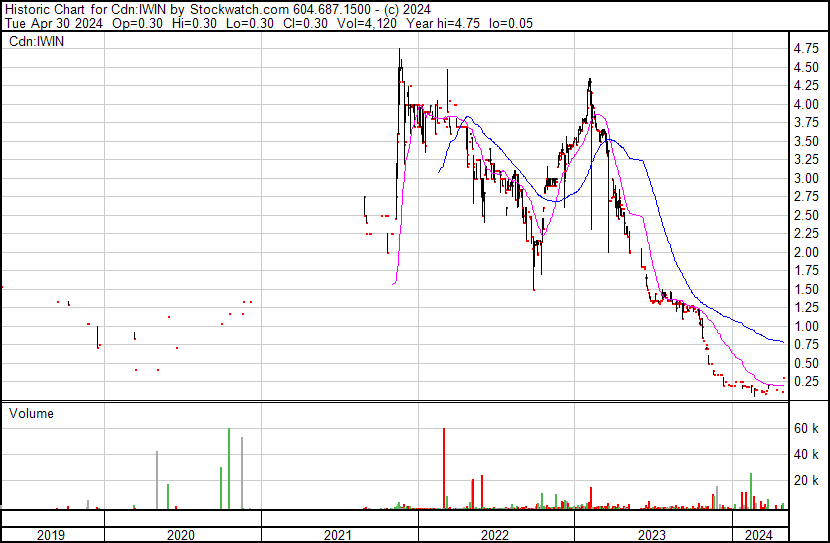Click the 2.00 price axis label
Screen dimensions: 830x543
point(806,252)
